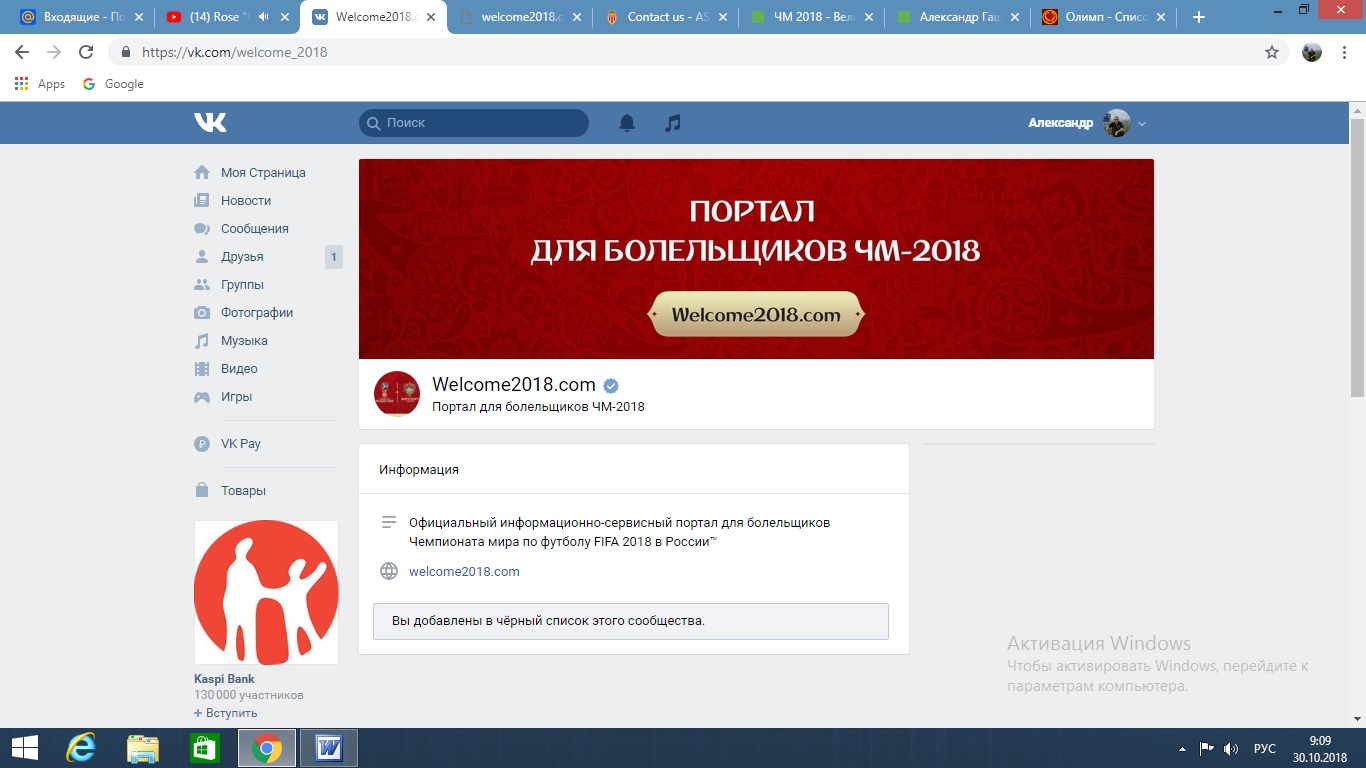Viewport: 1366px width, 768px height.
Task: Switch to Word in taskbar
Action: pos(329,748)
